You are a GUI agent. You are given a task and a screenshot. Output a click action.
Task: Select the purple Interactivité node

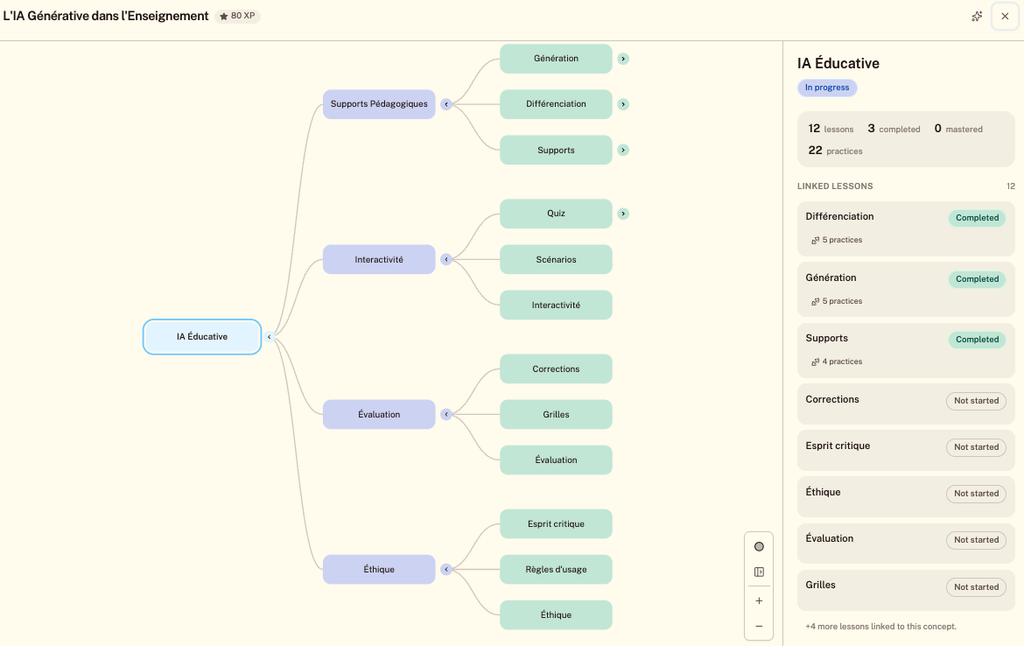click(x=379, y=259)
